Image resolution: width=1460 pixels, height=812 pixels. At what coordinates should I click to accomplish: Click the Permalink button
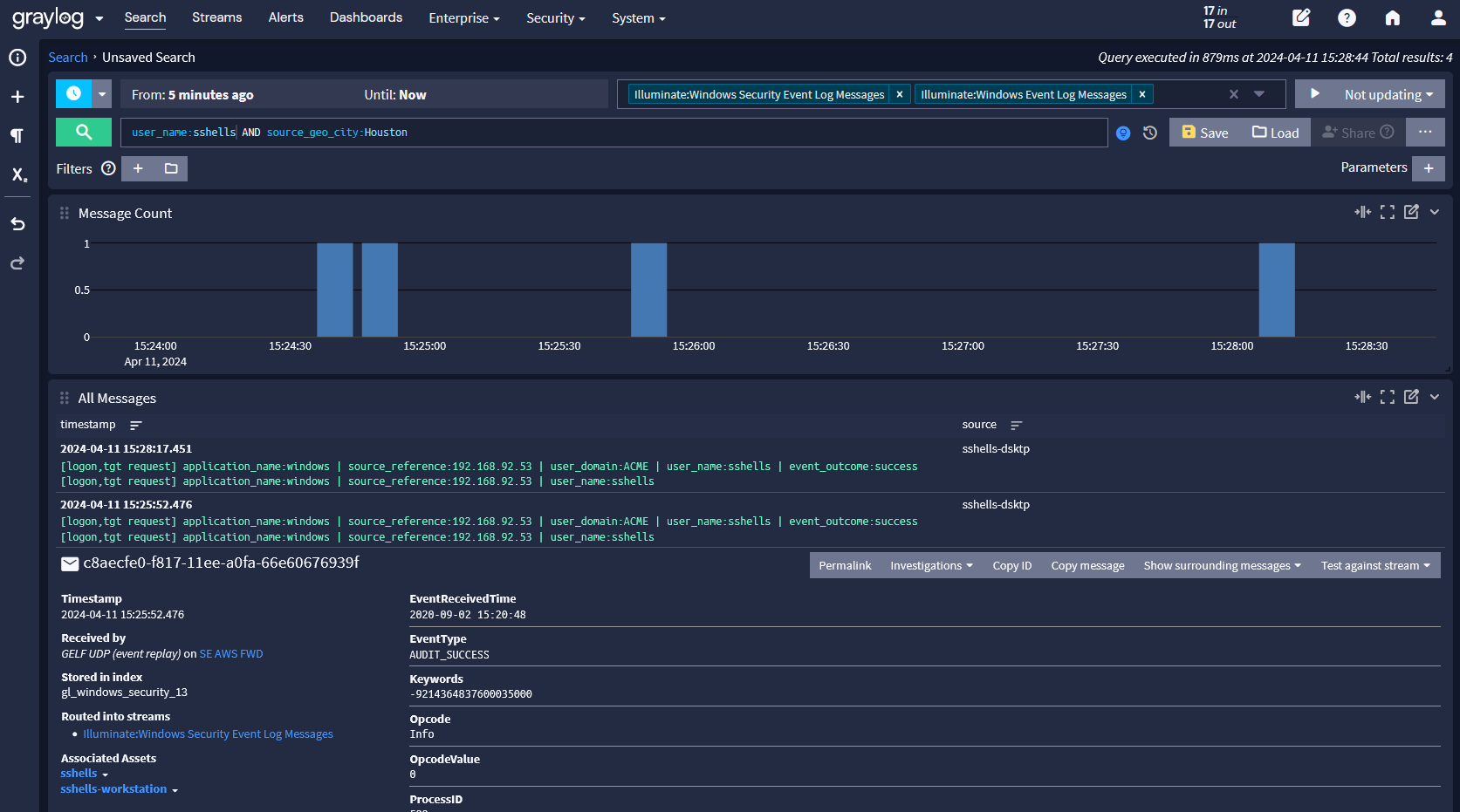click(844, 565)
